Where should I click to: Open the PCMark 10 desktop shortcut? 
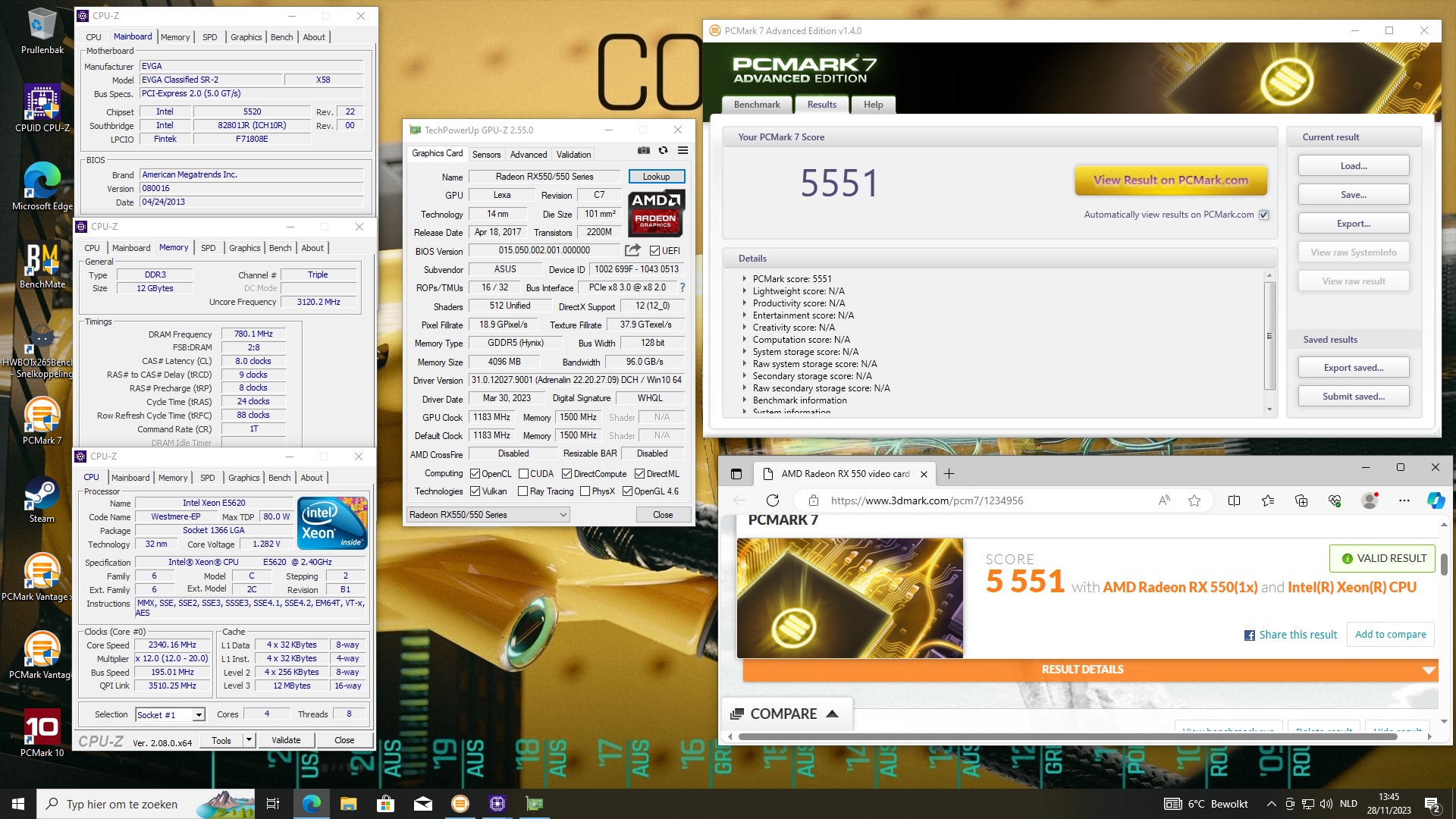click(x=42, y=733)
